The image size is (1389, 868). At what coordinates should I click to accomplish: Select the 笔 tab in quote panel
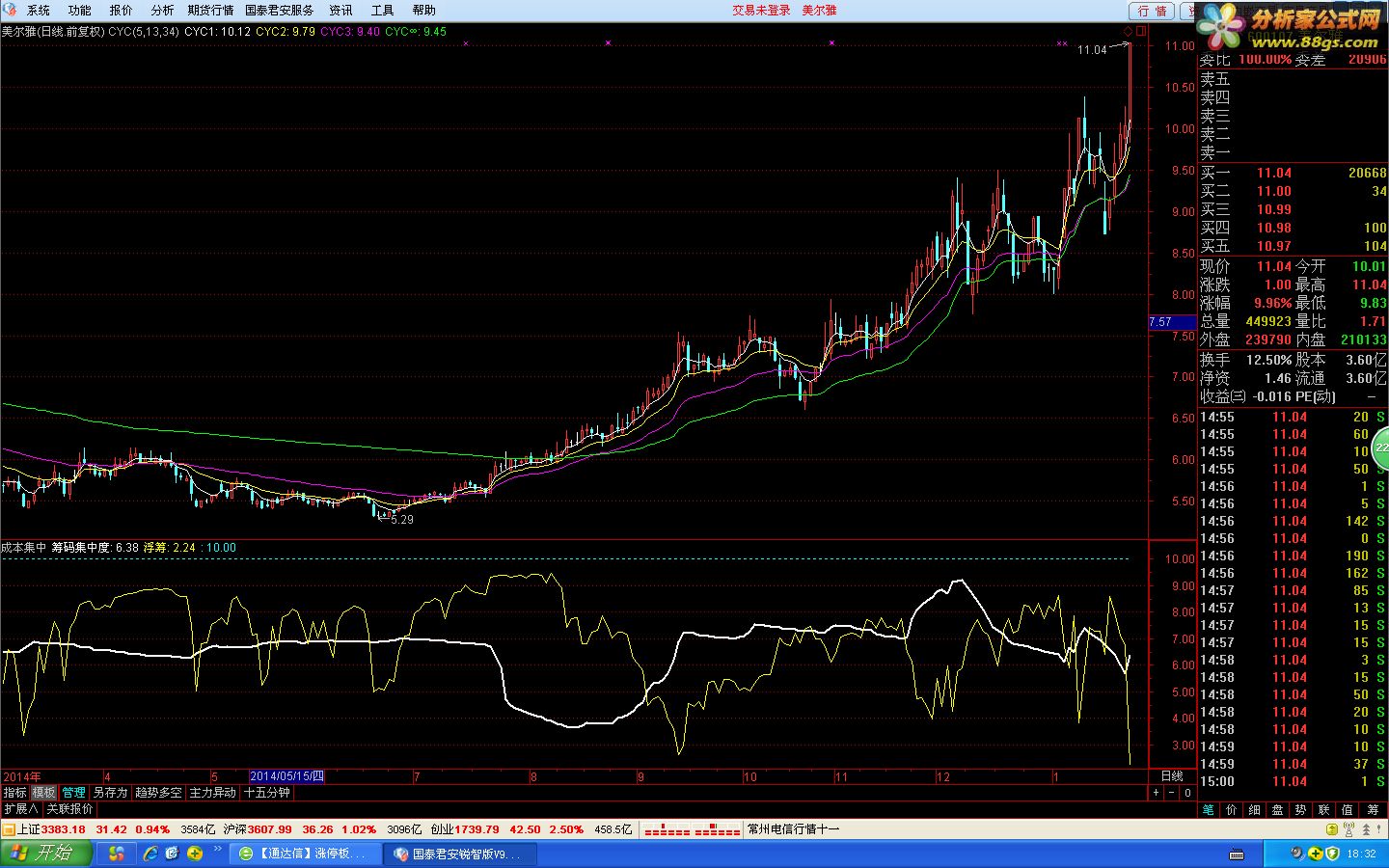click(x=1208, y=809)
